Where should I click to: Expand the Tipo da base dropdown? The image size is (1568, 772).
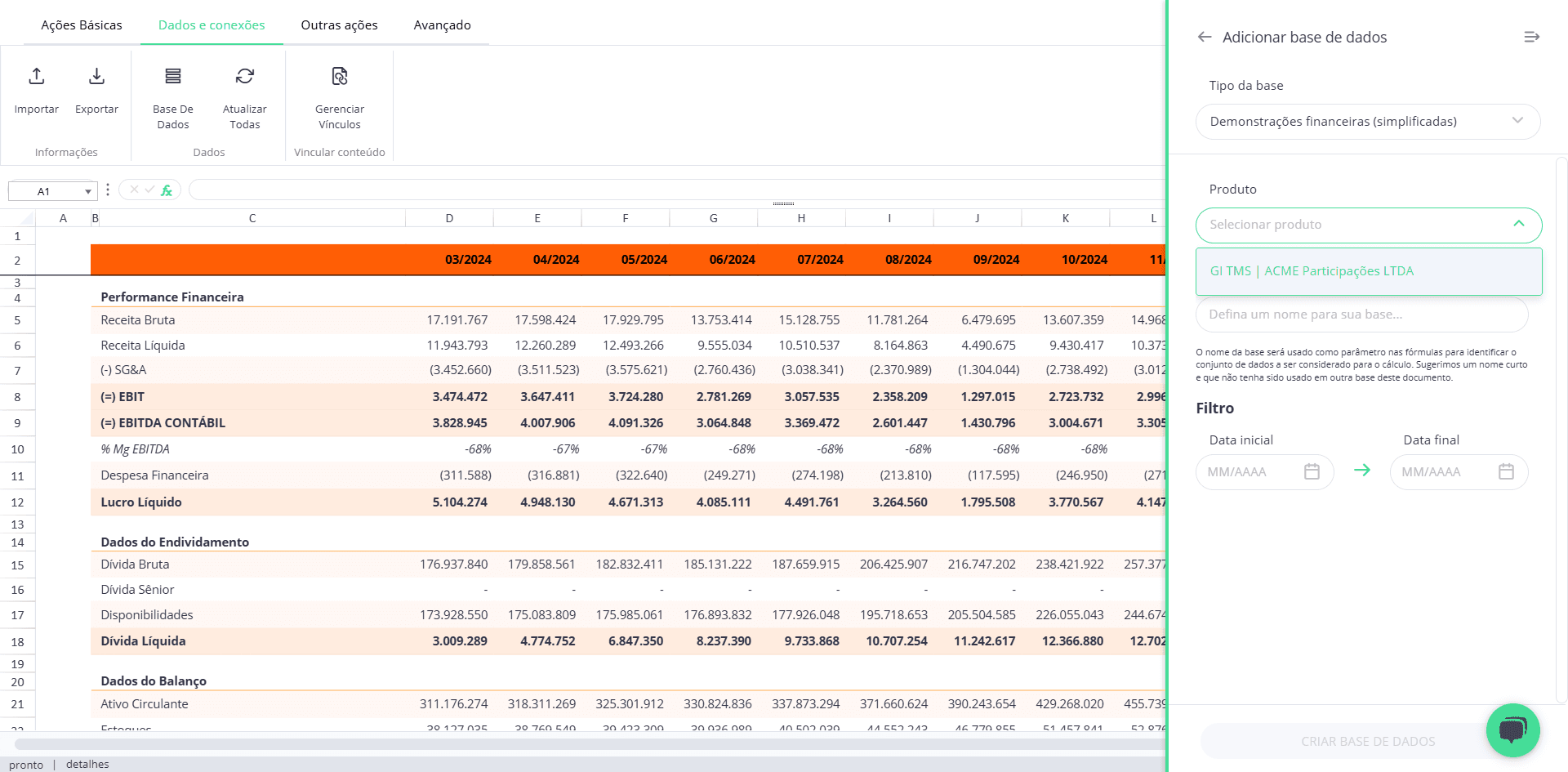[x=1368, y=122]
